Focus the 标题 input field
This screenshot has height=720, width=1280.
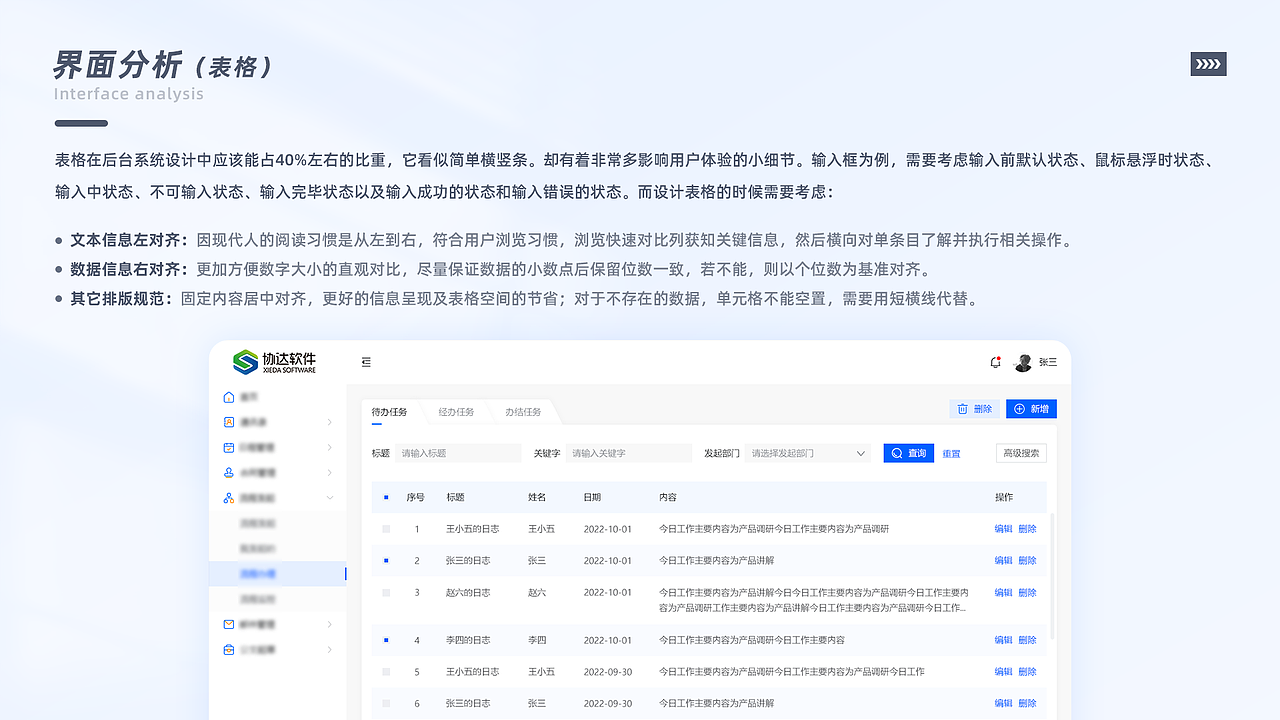pos(458,453)
